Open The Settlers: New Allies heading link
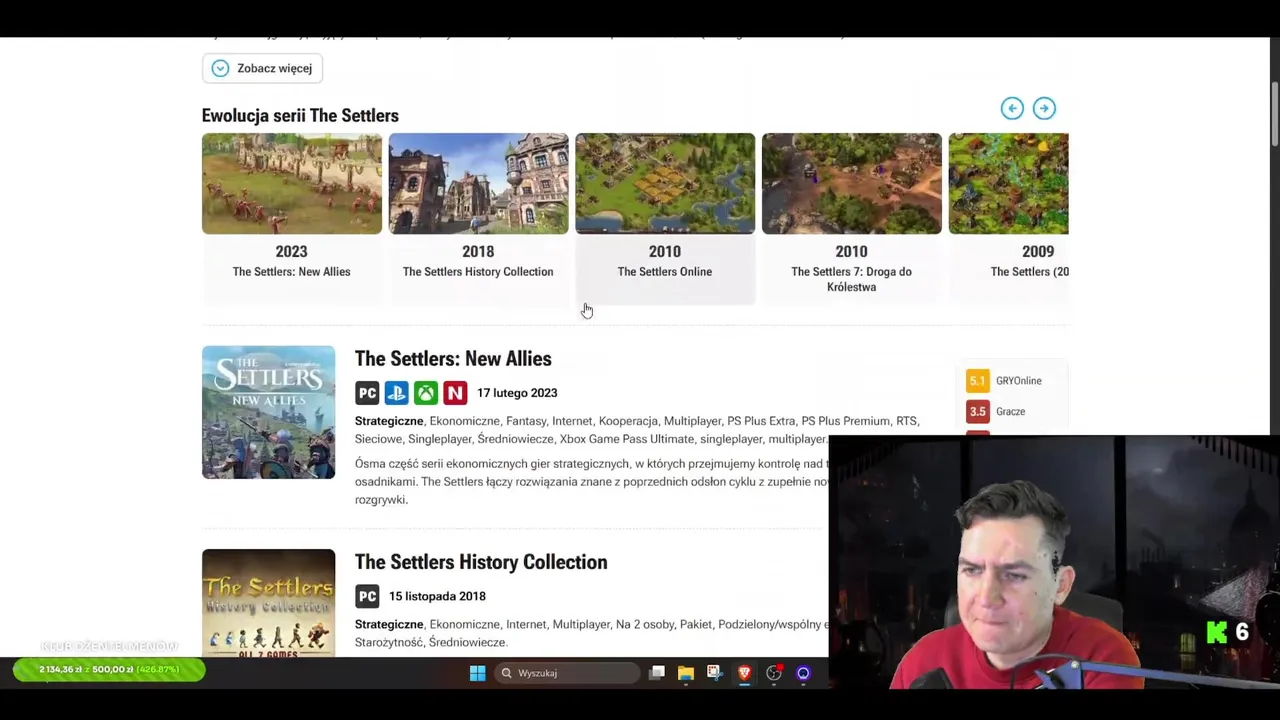This screenshot has width=1280, height=720. 453,359
